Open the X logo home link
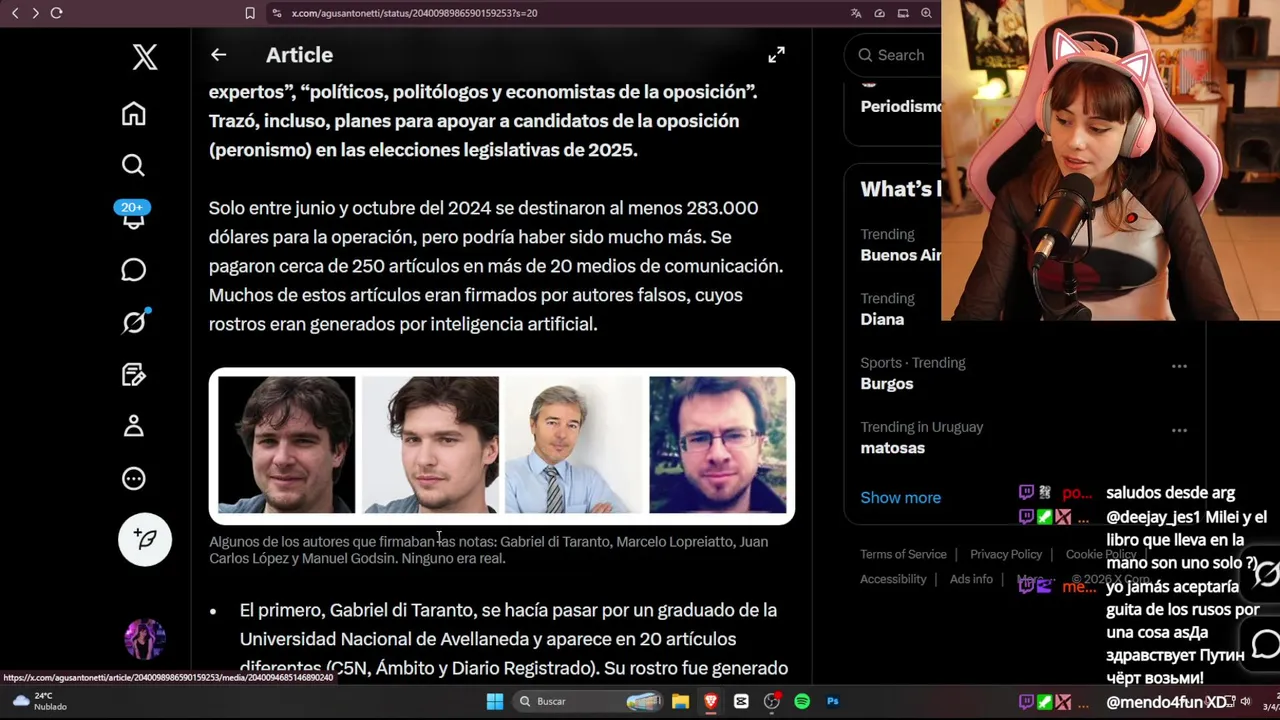Image resolution: width=1280 pixels, height=720 pixels. [145, 56]
